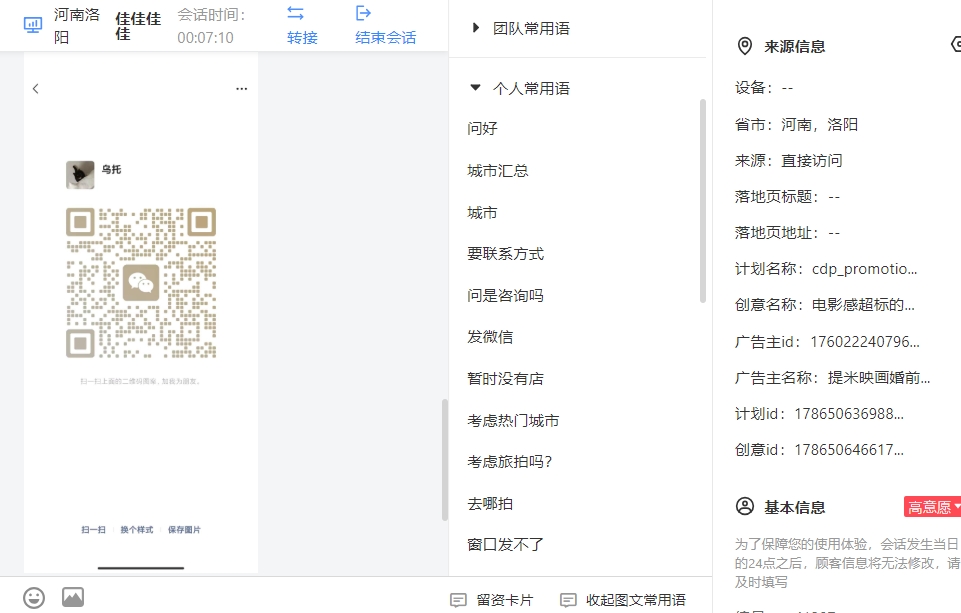Select the 发微信 quick phrase
The width and height of the screenshot is (961, 613).
[490, 337]
